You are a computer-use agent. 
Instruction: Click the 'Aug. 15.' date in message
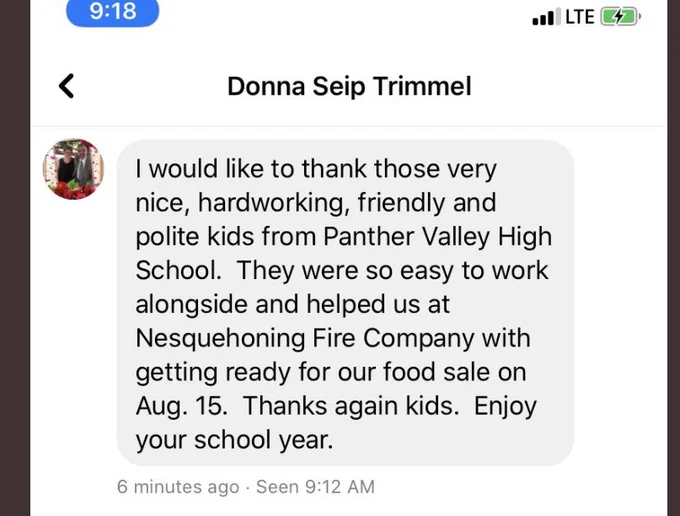182,406
